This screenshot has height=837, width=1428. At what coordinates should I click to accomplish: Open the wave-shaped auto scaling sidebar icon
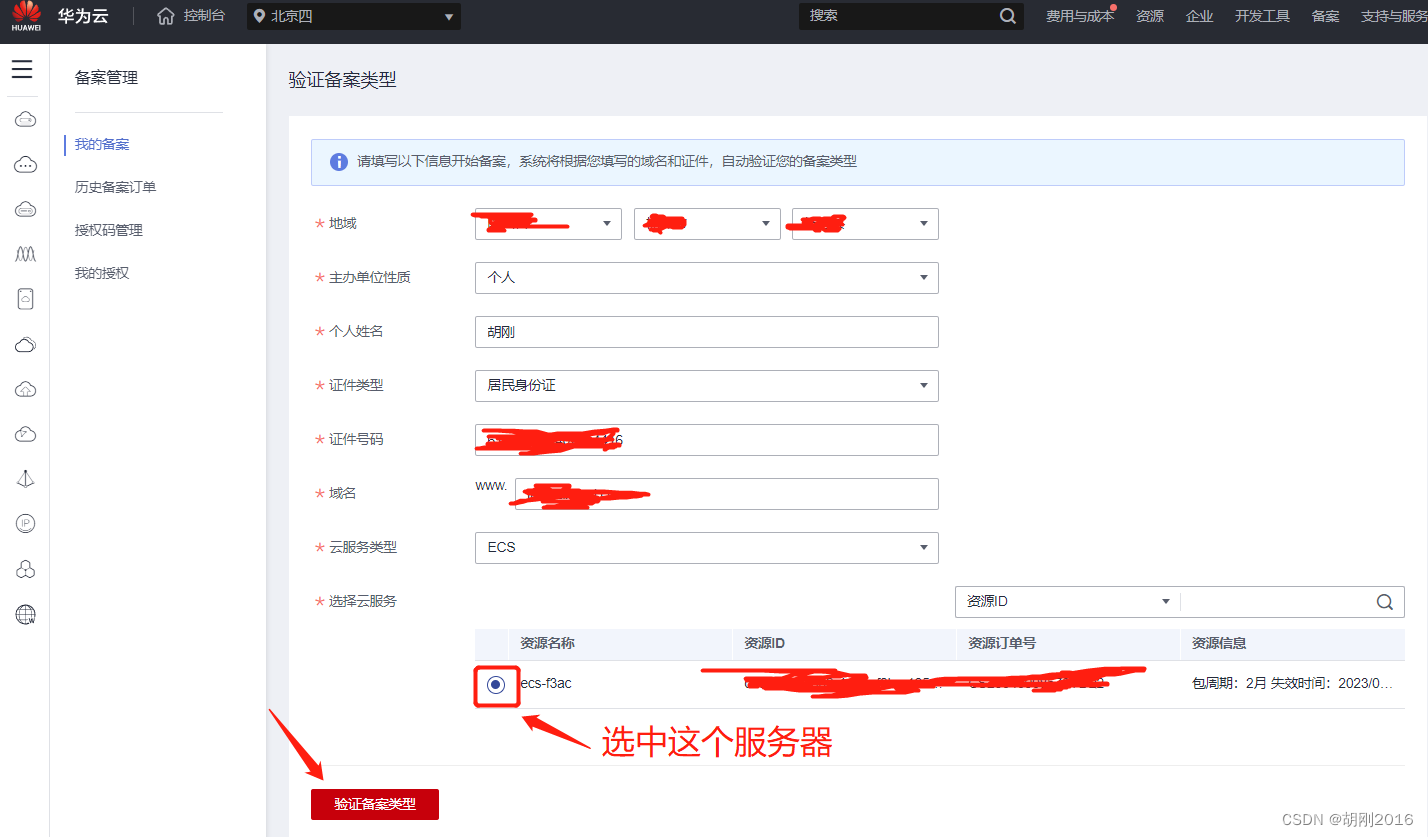point(26,254)
